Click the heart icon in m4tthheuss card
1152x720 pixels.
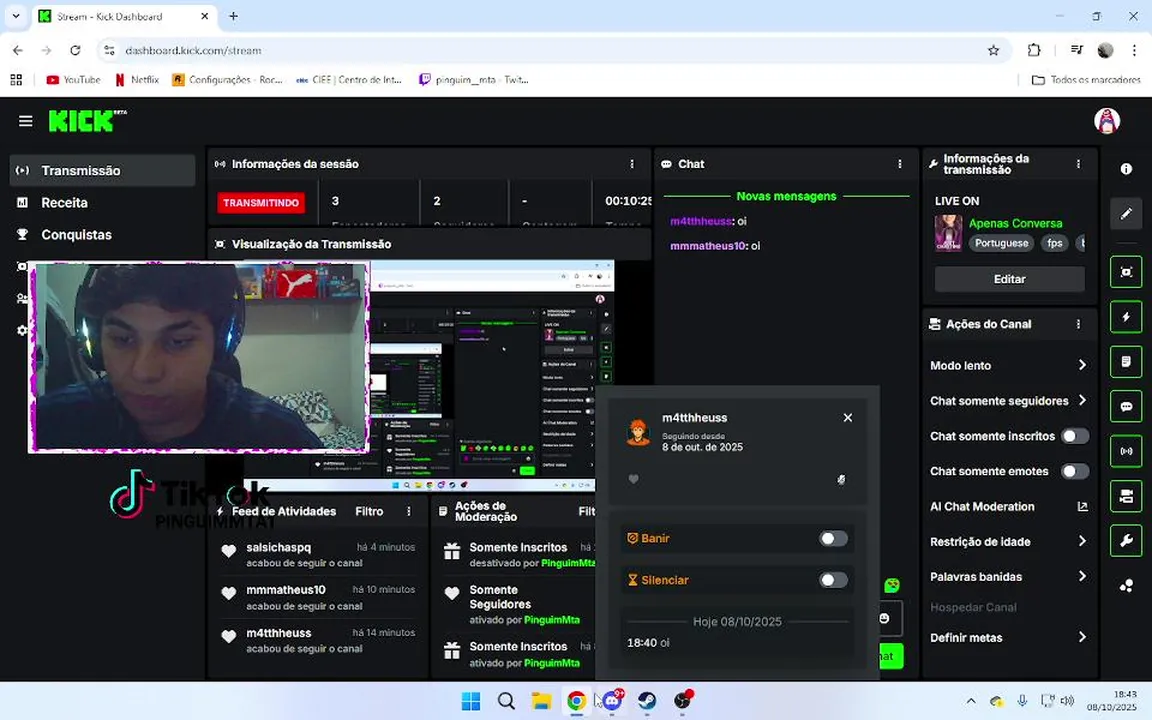pyautogui.click(x=633, y=479)
